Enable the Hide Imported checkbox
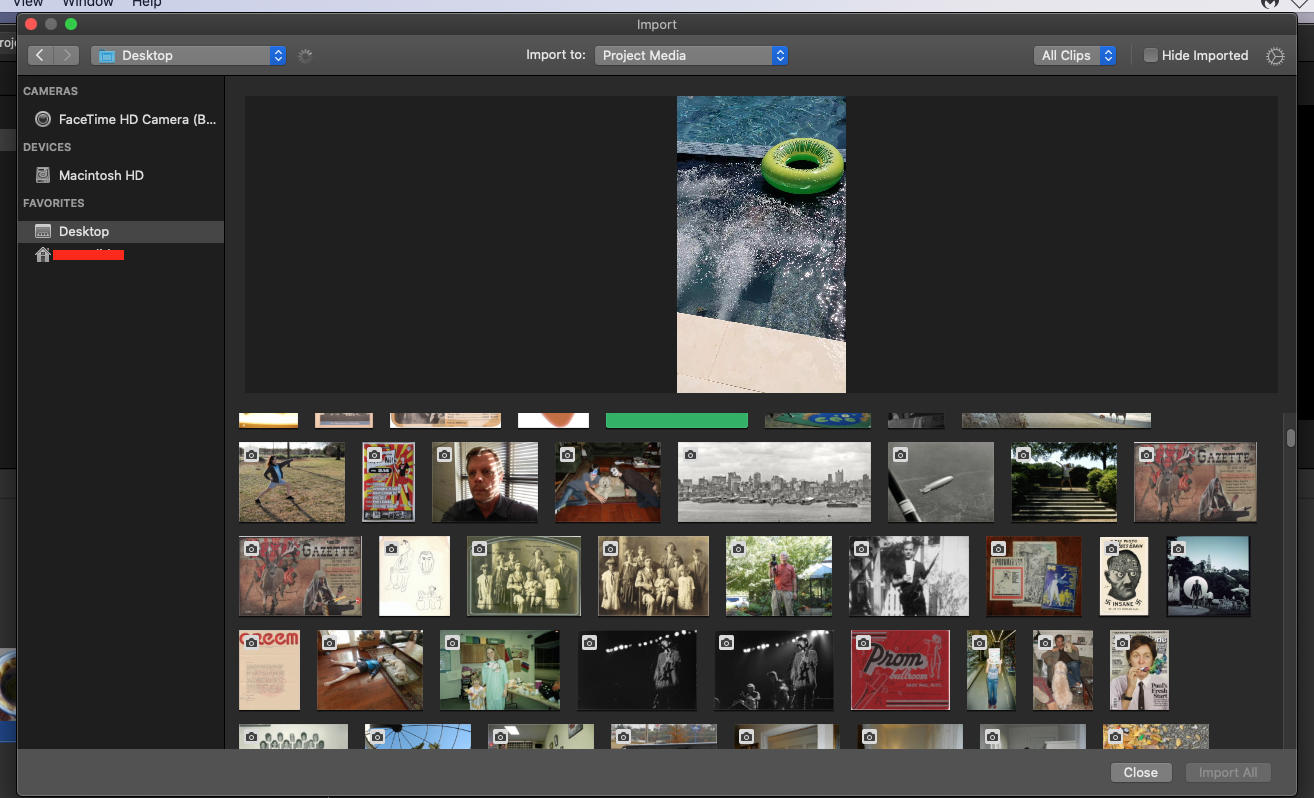Image resolution: width=1314 pixels, height=798 pixels. 1151,56
